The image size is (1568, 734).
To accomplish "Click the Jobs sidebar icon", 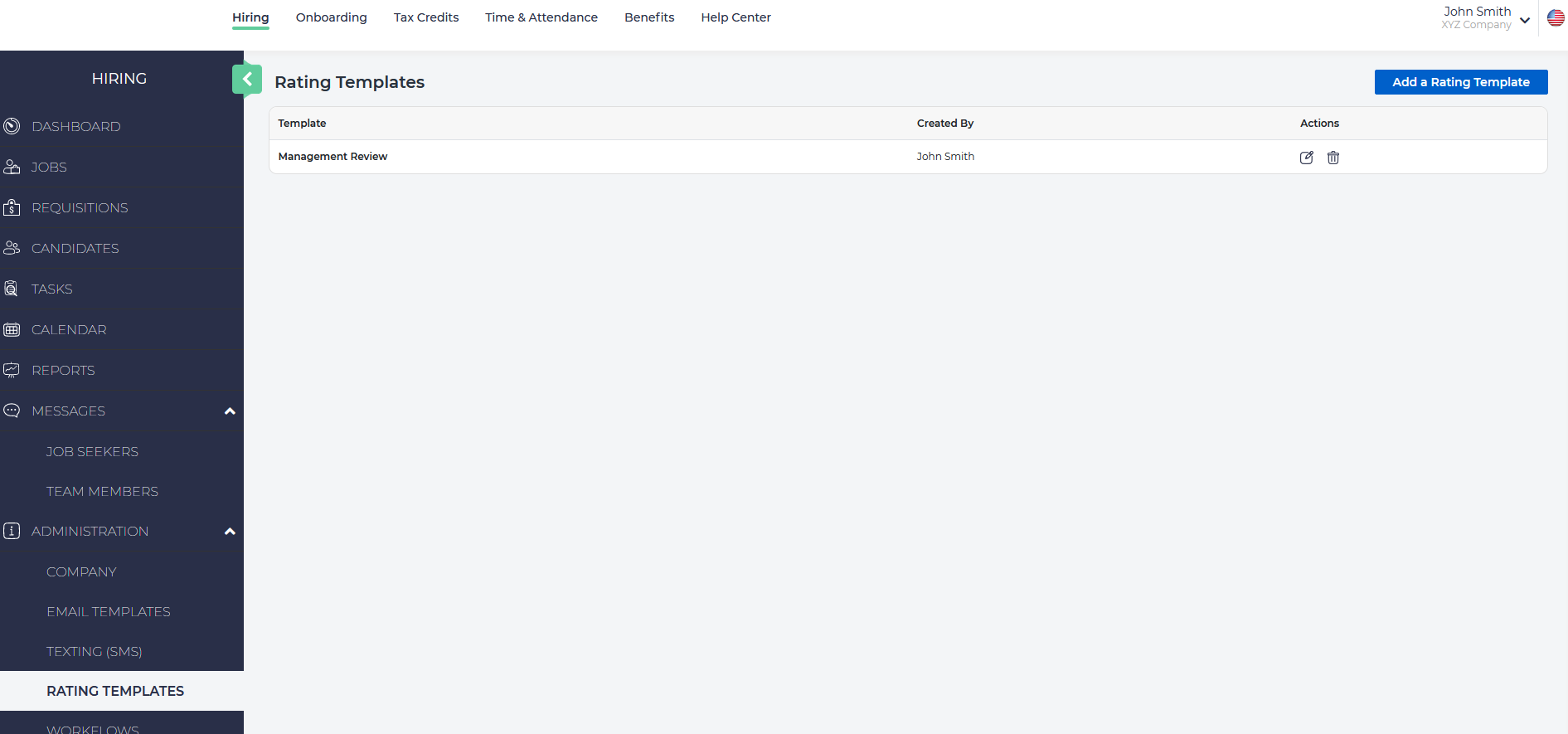I will click(x=12, y=167).
